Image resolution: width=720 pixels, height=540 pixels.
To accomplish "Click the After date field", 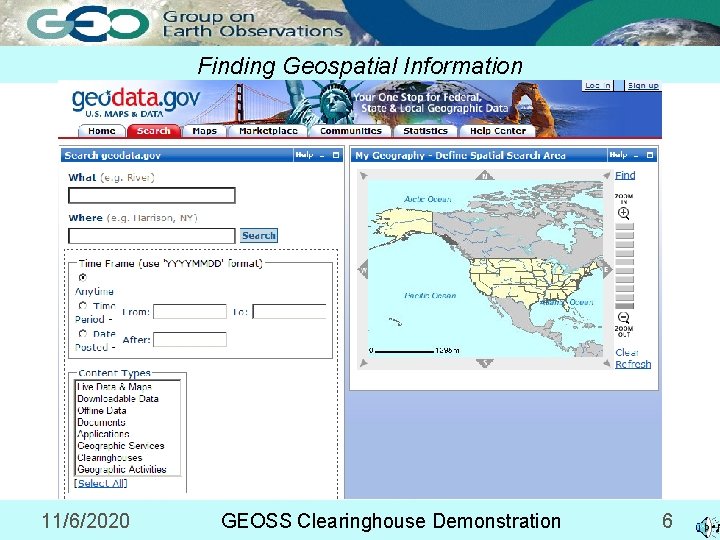I will coord(190,340).
